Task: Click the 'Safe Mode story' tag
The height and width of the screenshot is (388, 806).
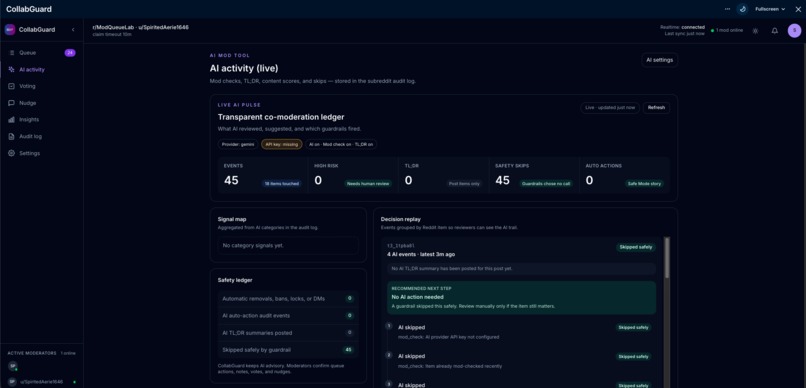Action: [x=645, y=183]
